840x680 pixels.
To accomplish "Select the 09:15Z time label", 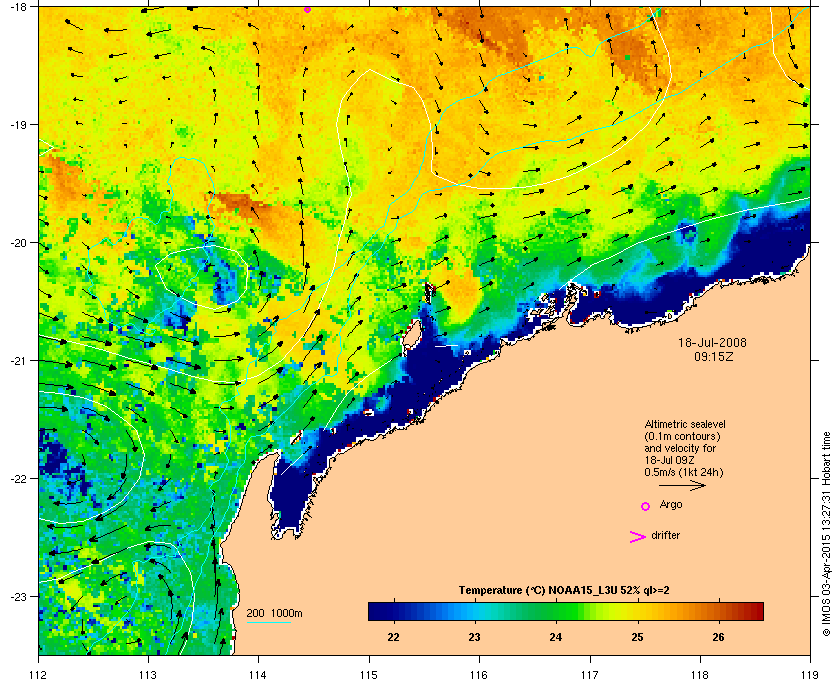I will pyautogui.click(x=714, y=356).
